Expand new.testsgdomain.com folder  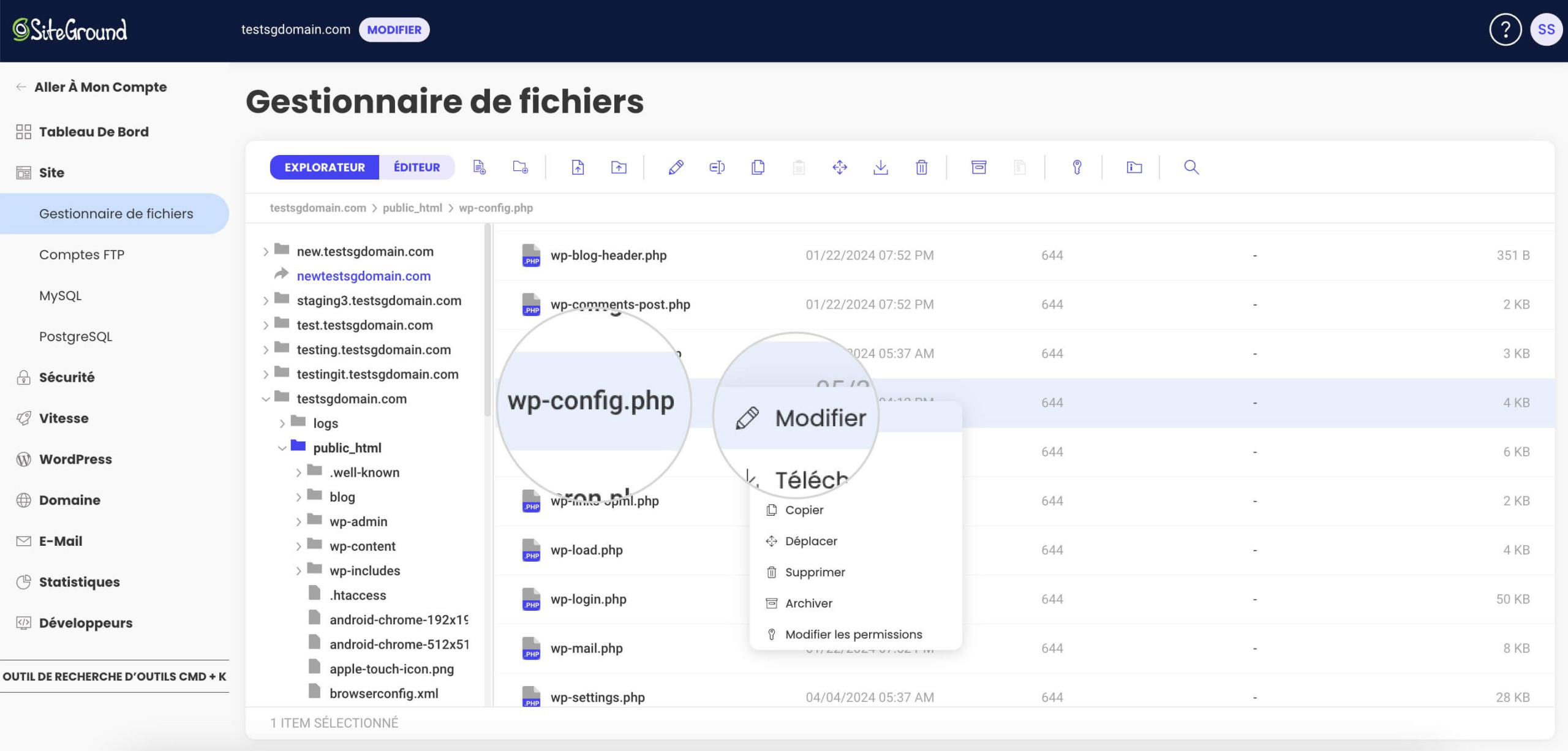click(266, 251)
